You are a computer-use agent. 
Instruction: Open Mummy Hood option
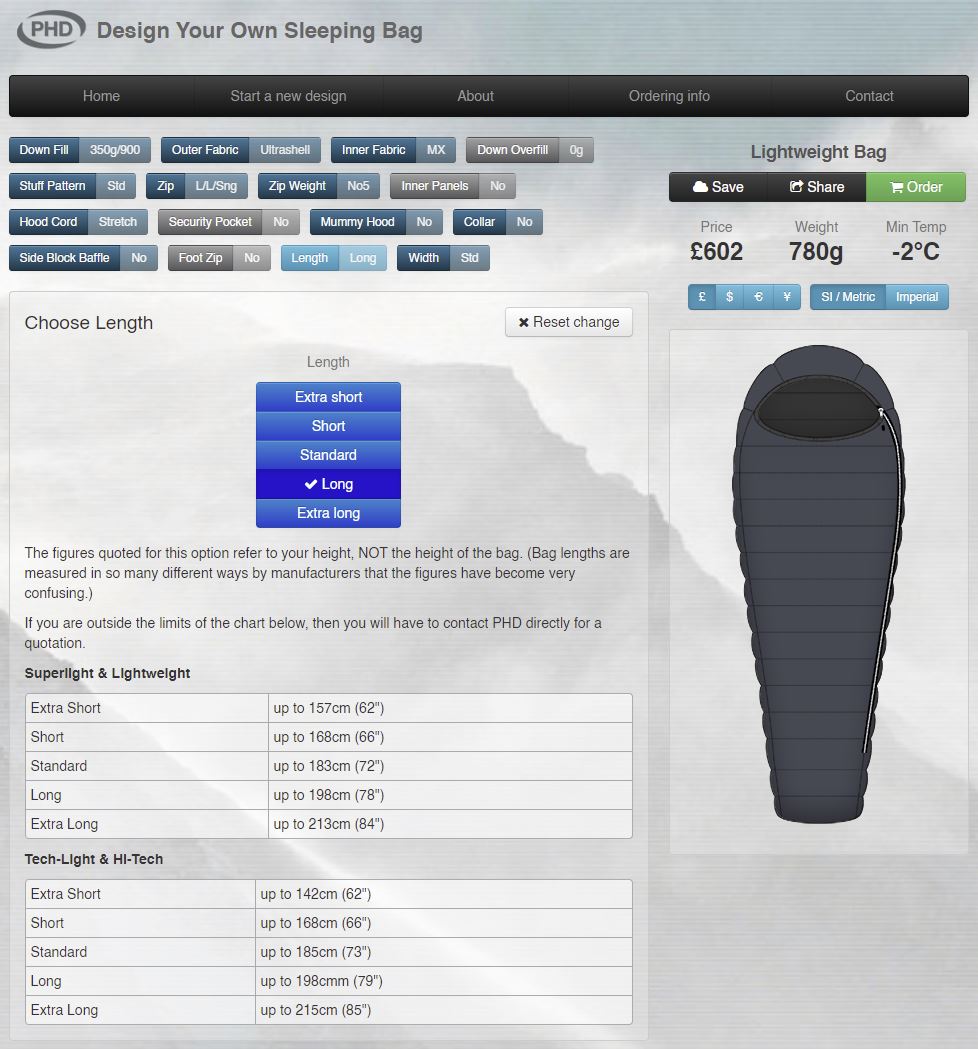click(x=377, y=222)
